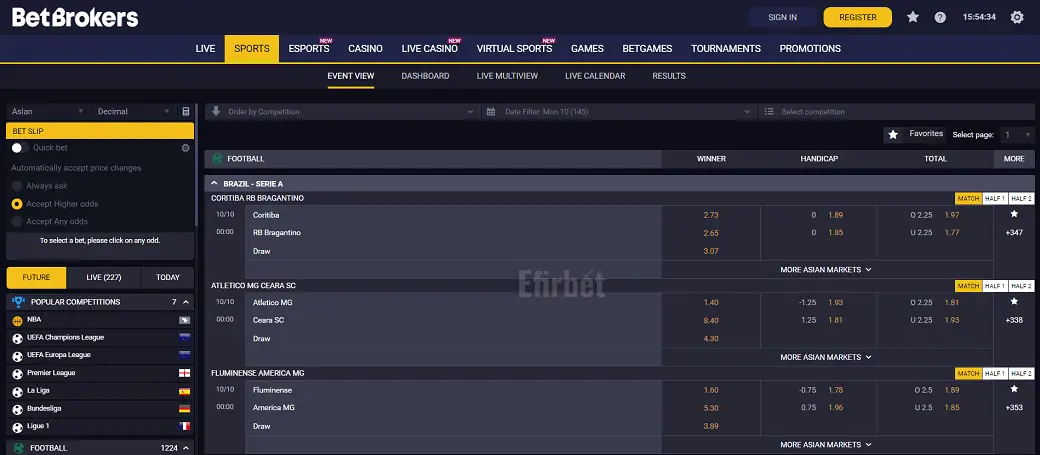The image size is (1040, 455).
Task: Select Ligue 1 in popular competitions
Action: coord(100,426)
